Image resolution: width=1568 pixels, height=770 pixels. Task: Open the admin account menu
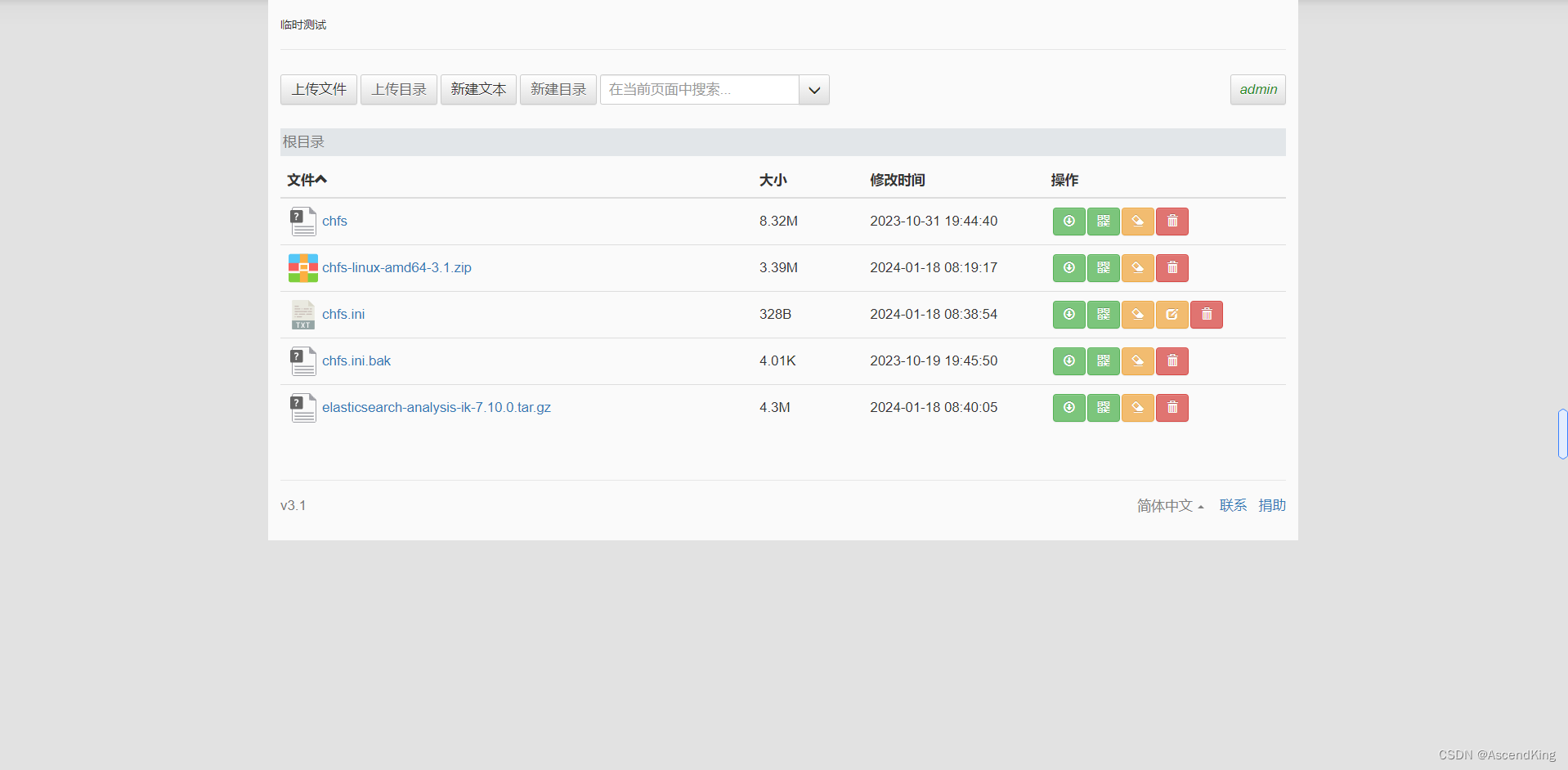(1257, 90)
